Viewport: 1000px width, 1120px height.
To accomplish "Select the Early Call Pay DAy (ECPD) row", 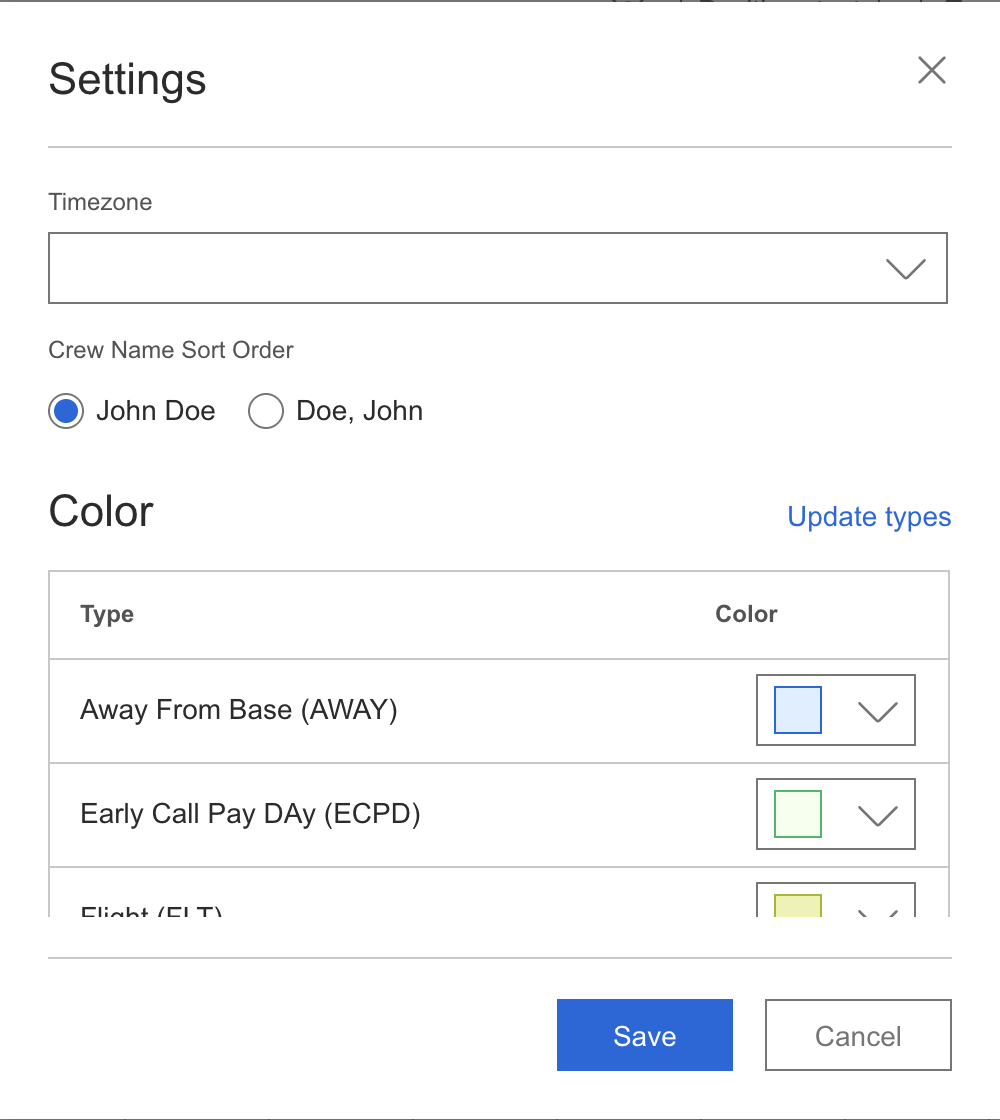I will (x=250, y=814).
